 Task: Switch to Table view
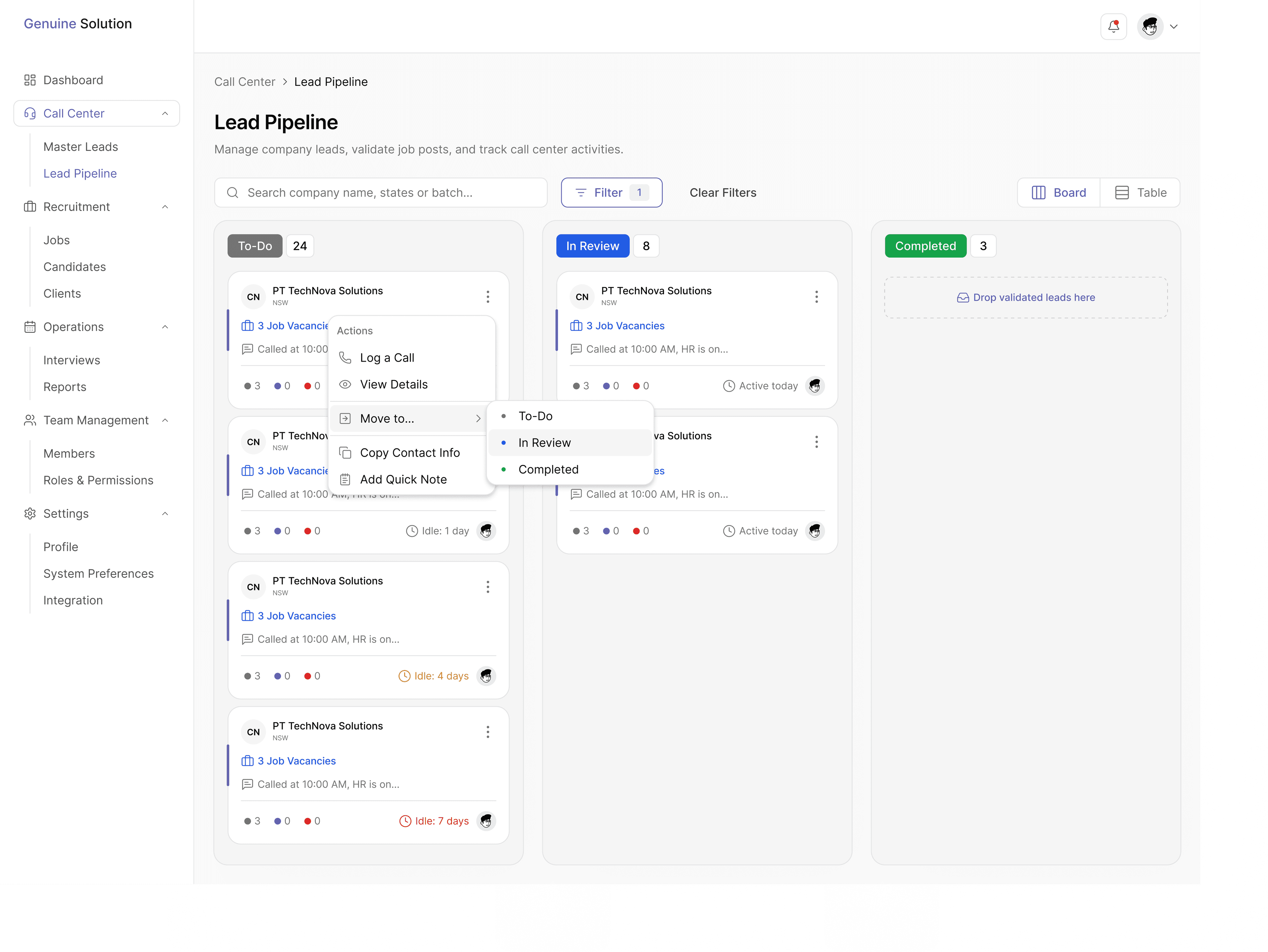coord(1140,193)
